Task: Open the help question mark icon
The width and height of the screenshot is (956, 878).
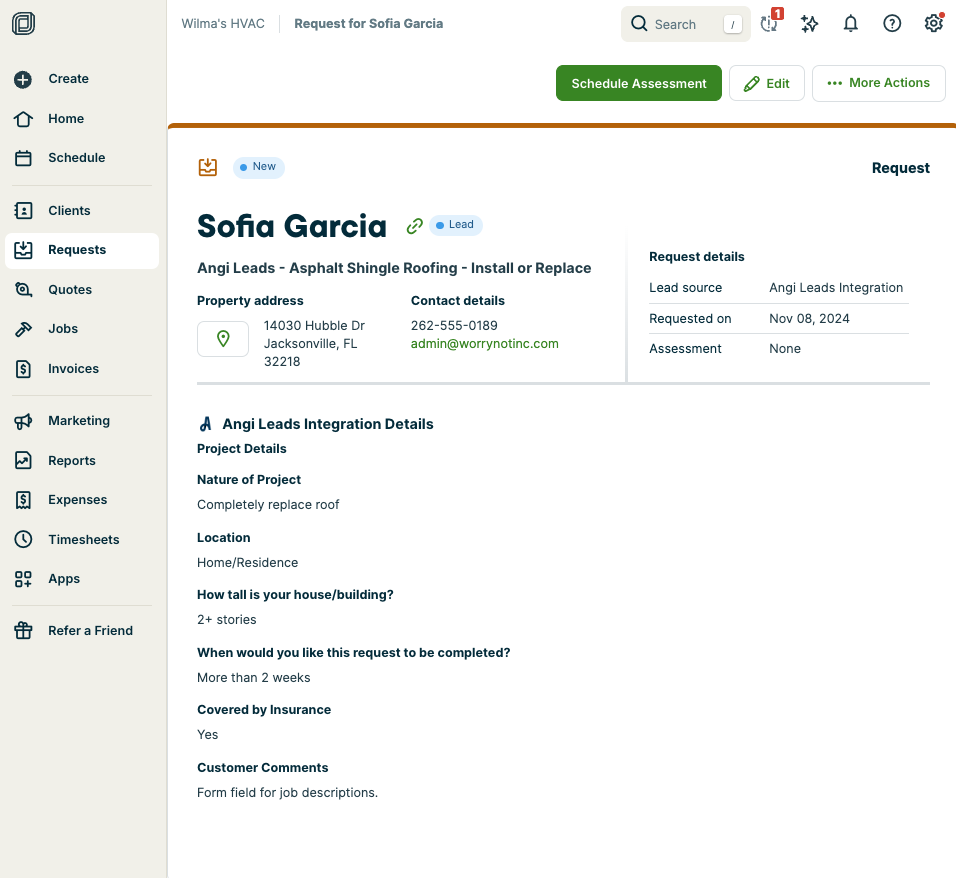Action: (892, 24)
